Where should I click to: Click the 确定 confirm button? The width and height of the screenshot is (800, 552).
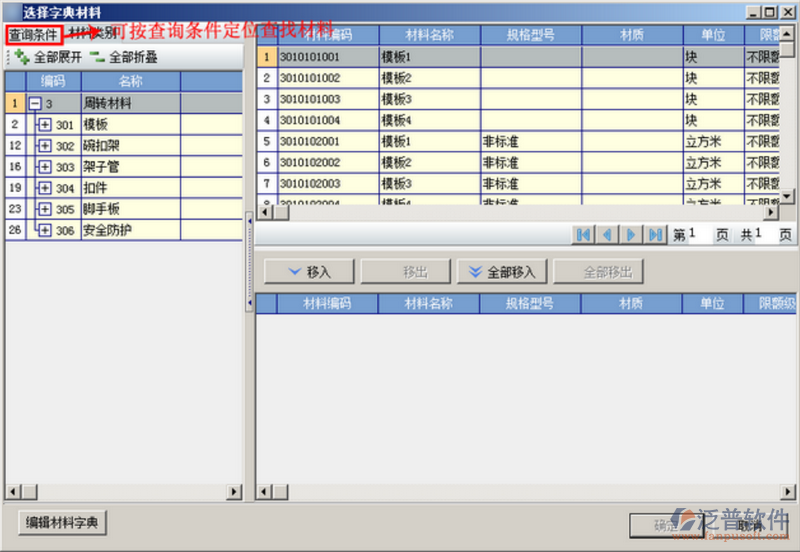[666, 525]
